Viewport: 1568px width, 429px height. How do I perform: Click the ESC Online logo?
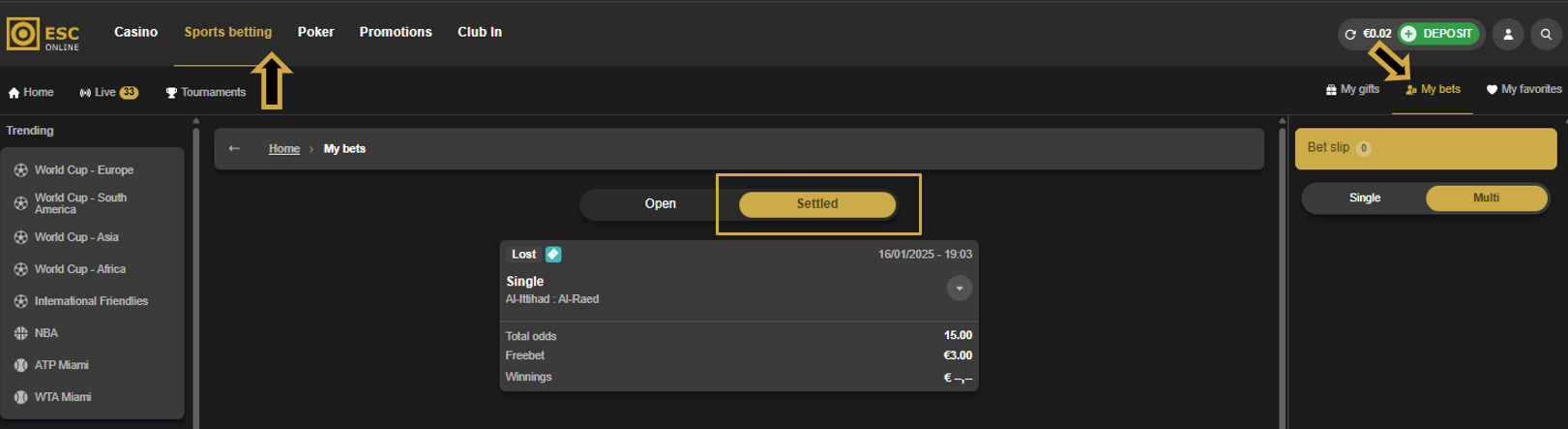pyautogui.click(x=43, y=34)
